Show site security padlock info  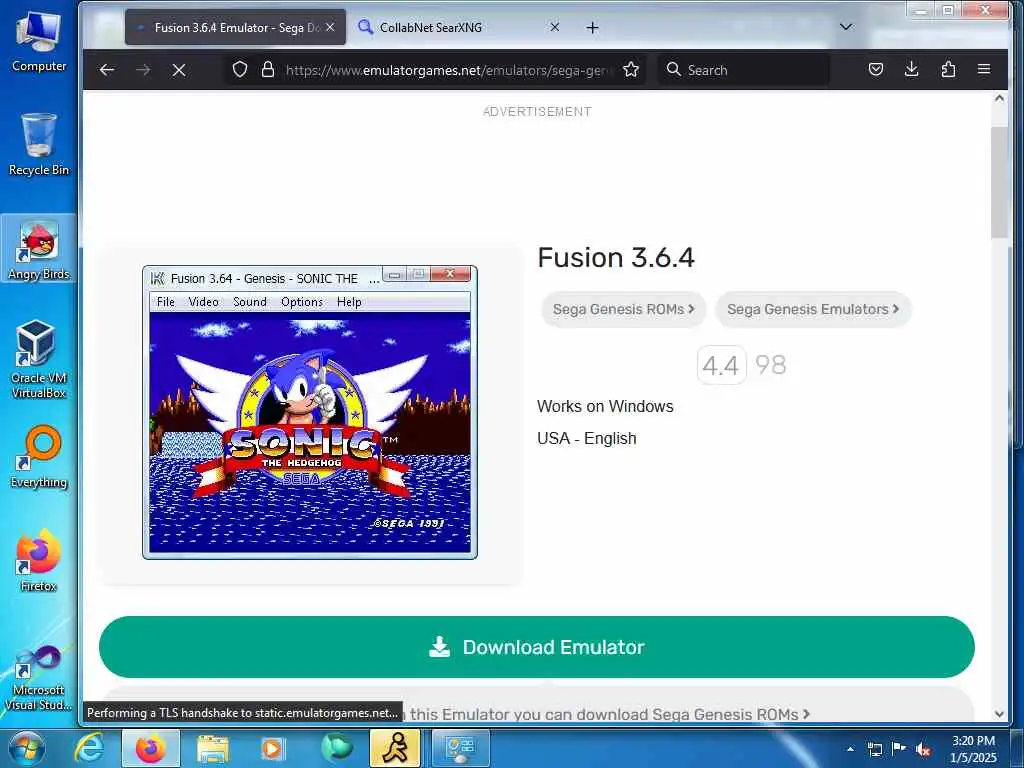pos(268,69)
